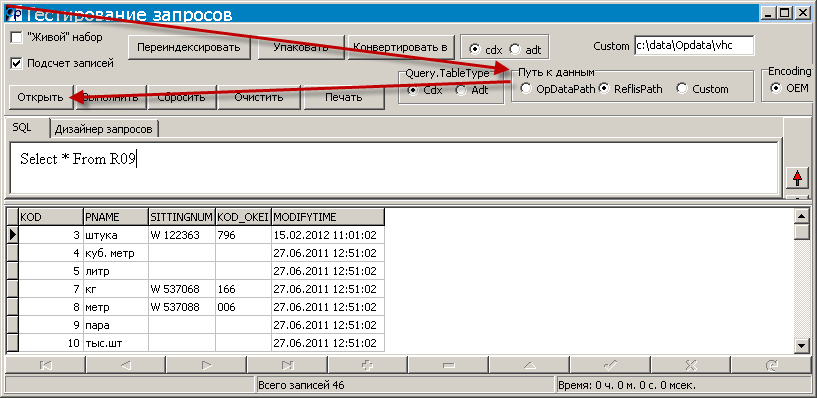Screen dimensions: 817x398
Task: Click the Очистить button
Action: (259, 97)
